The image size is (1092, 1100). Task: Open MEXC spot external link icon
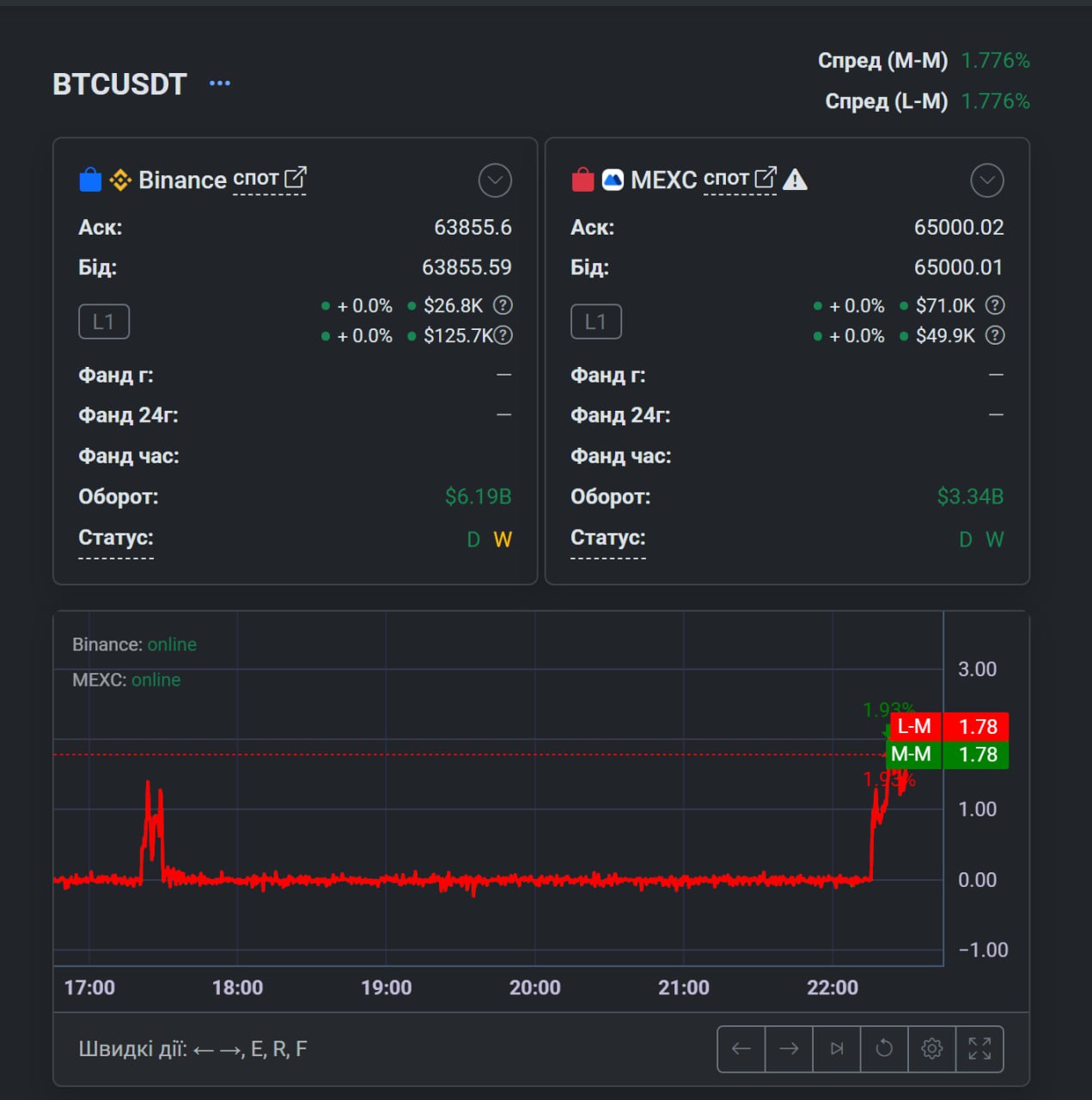(765, 178)
